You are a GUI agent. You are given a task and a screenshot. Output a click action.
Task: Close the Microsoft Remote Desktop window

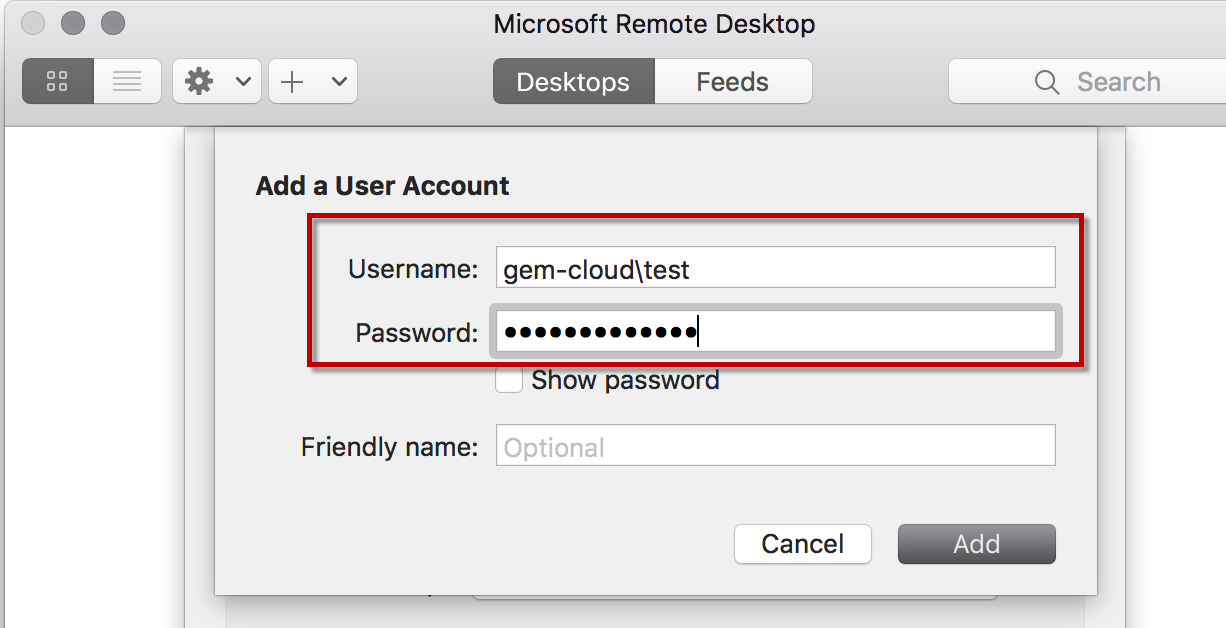pos(31,22)
